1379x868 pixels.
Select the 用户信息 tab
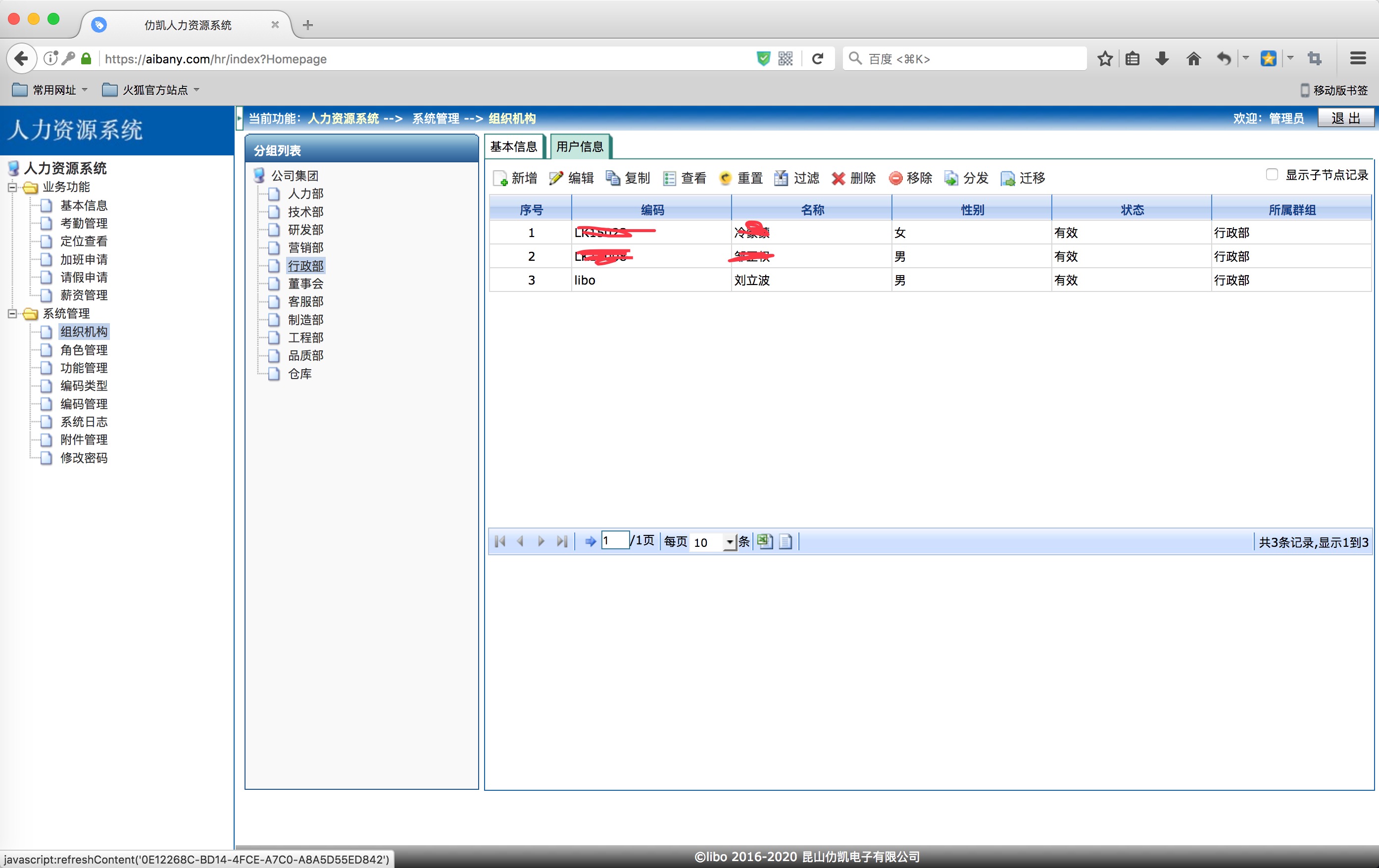[580, 147]
